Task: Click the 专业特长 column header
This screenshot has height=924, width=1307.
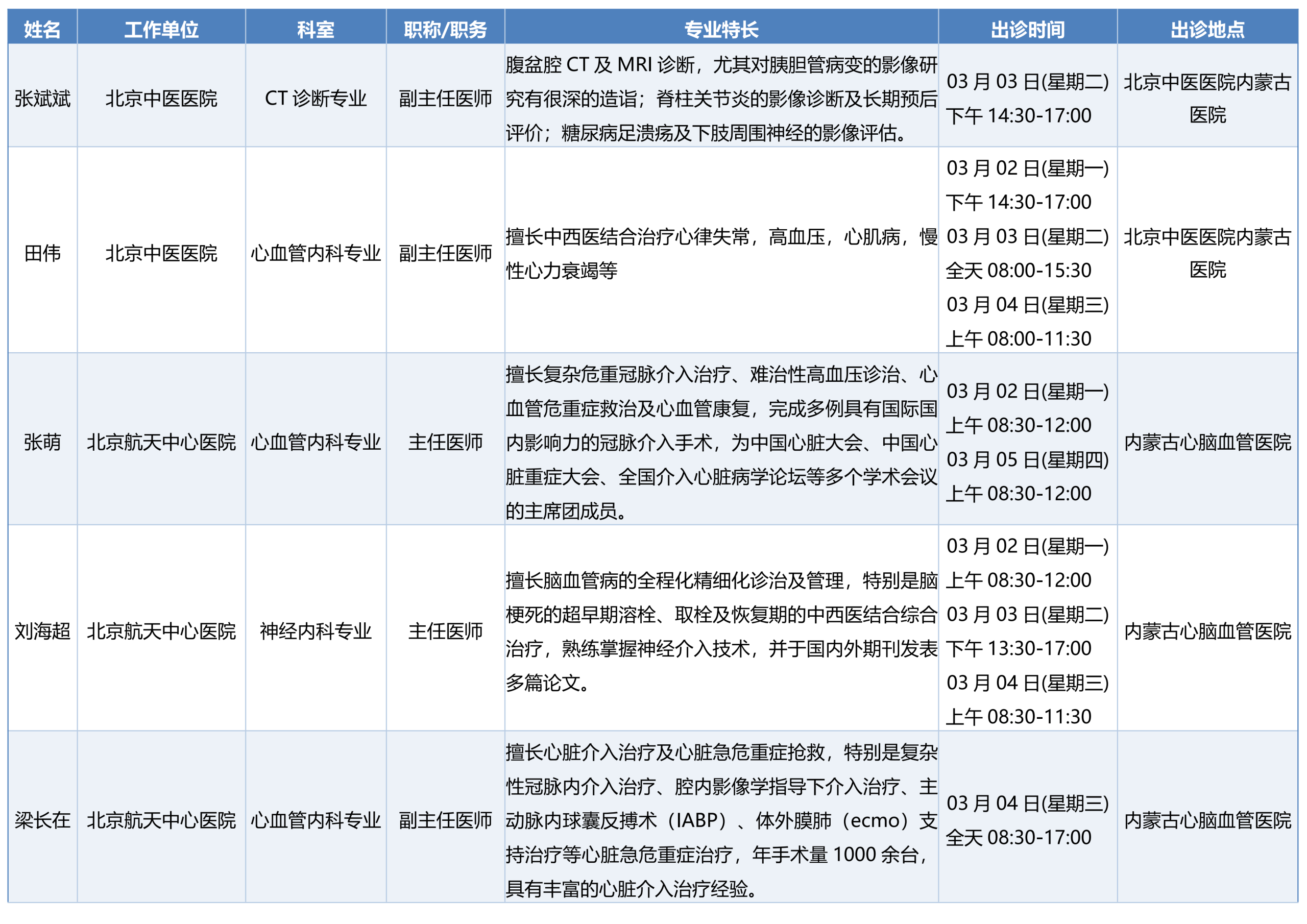Action: coord(721,29)
